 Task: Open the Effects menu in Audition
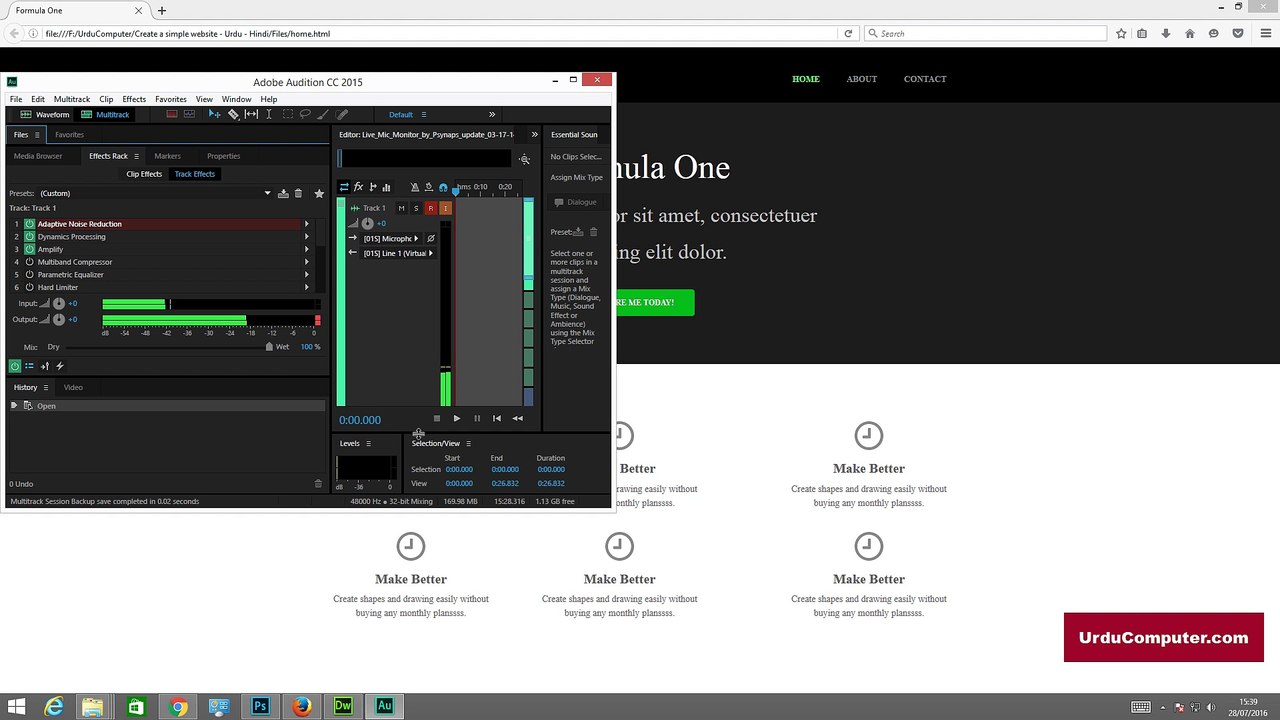point(134,99)
